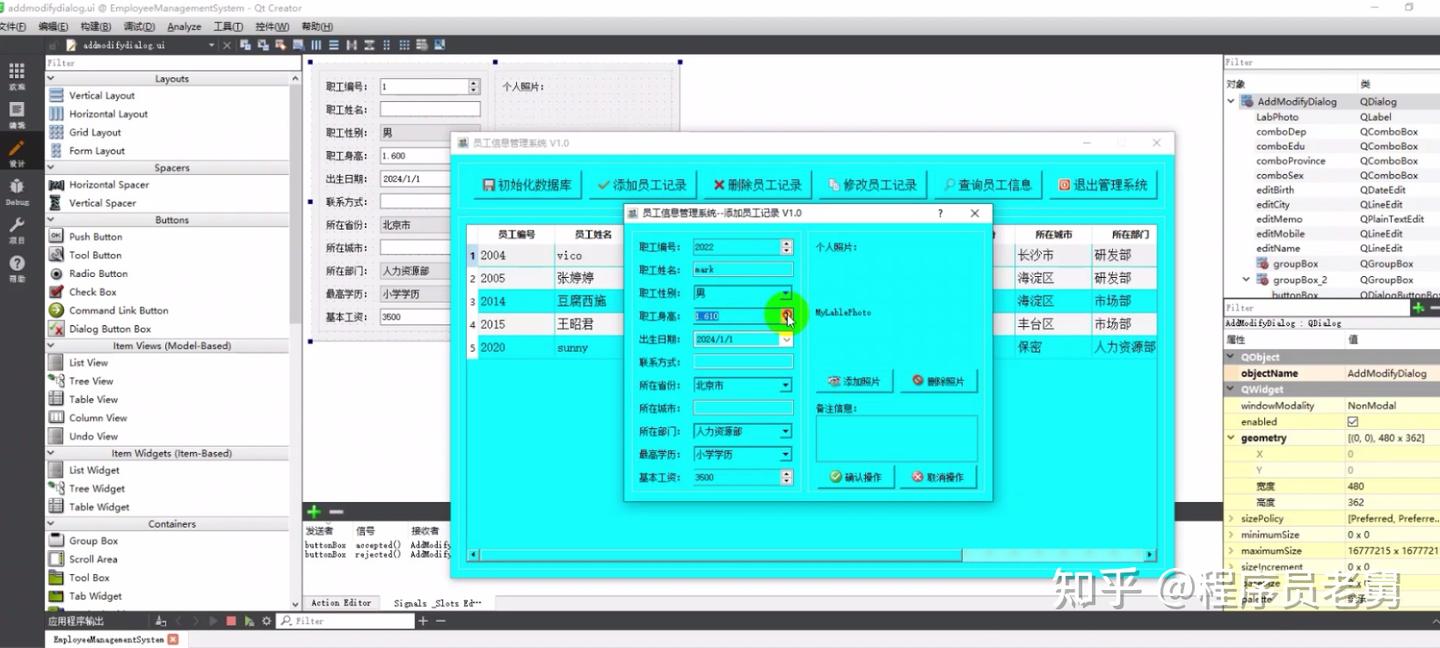Open the 出生日期 date picker dropdown
Screen dimensions: 1440x648
click(785, 338)
